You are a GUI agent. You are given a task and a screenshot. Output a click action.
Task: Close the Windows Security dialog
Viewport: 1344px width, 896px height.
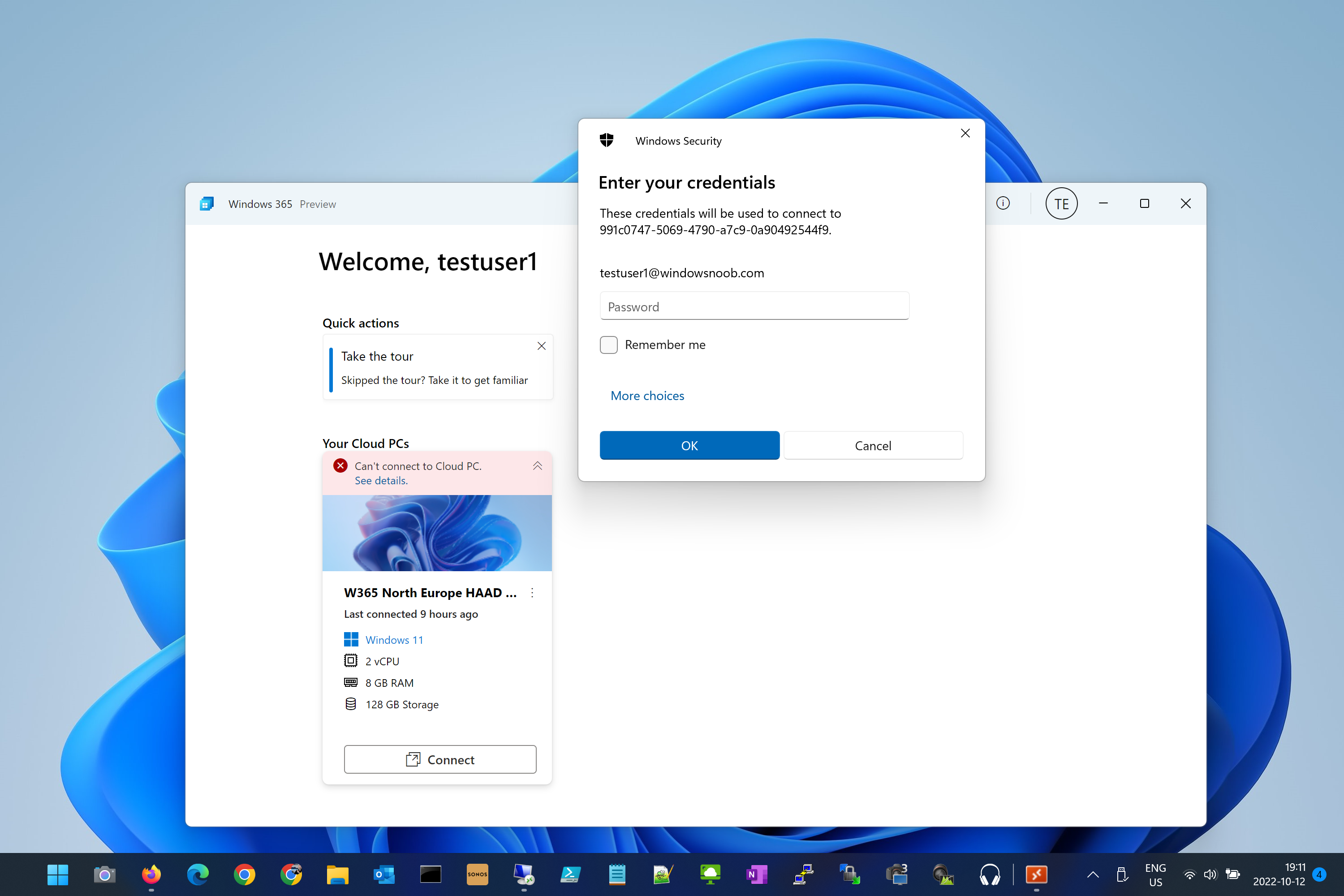pyautogui.click(x=965, y=133)
